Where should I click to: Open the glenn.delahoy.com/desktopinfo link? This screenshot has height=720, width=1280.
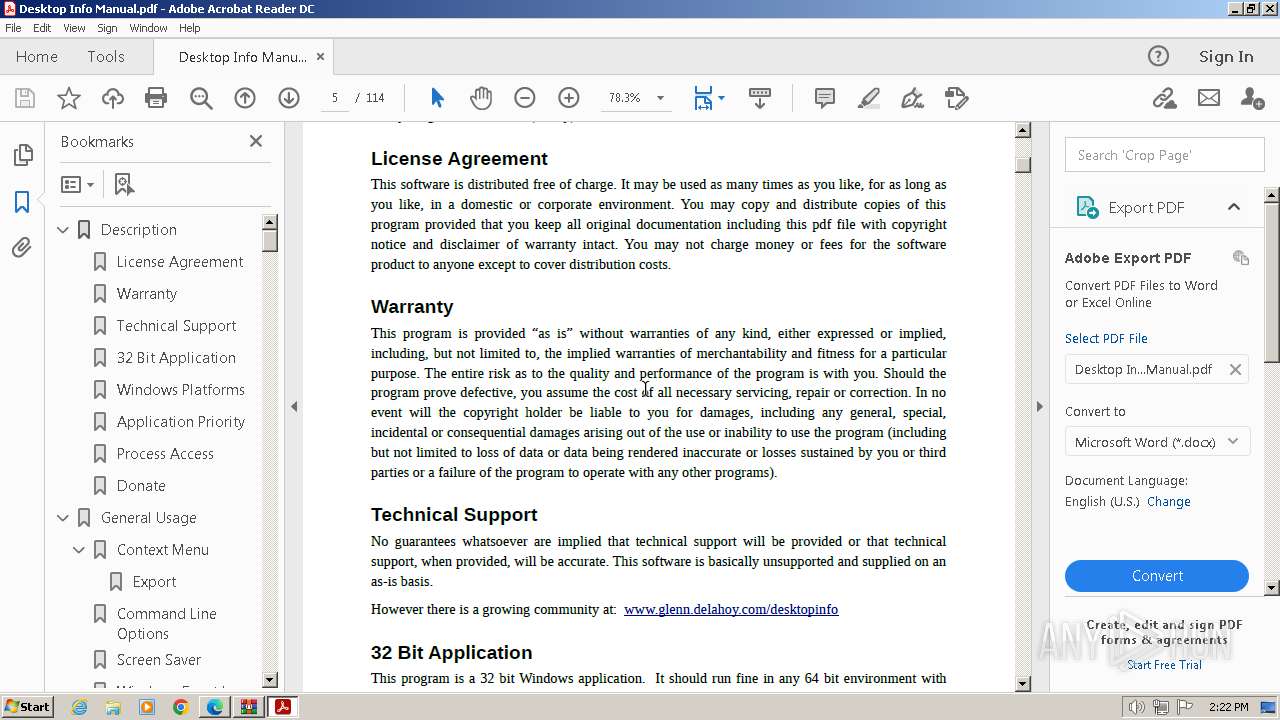coord(731,609)
